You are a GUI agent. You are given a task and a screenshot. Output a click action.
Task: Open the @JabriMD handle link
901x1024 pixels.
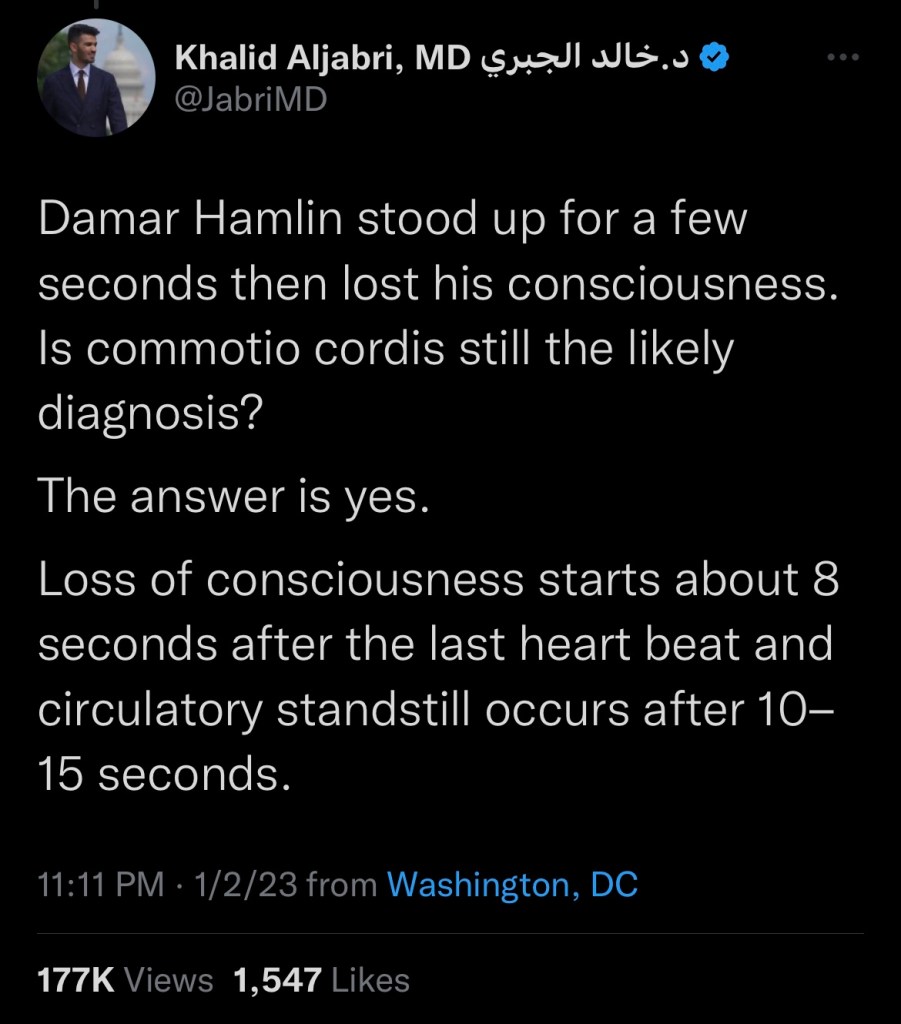click(x=250, y=100)
